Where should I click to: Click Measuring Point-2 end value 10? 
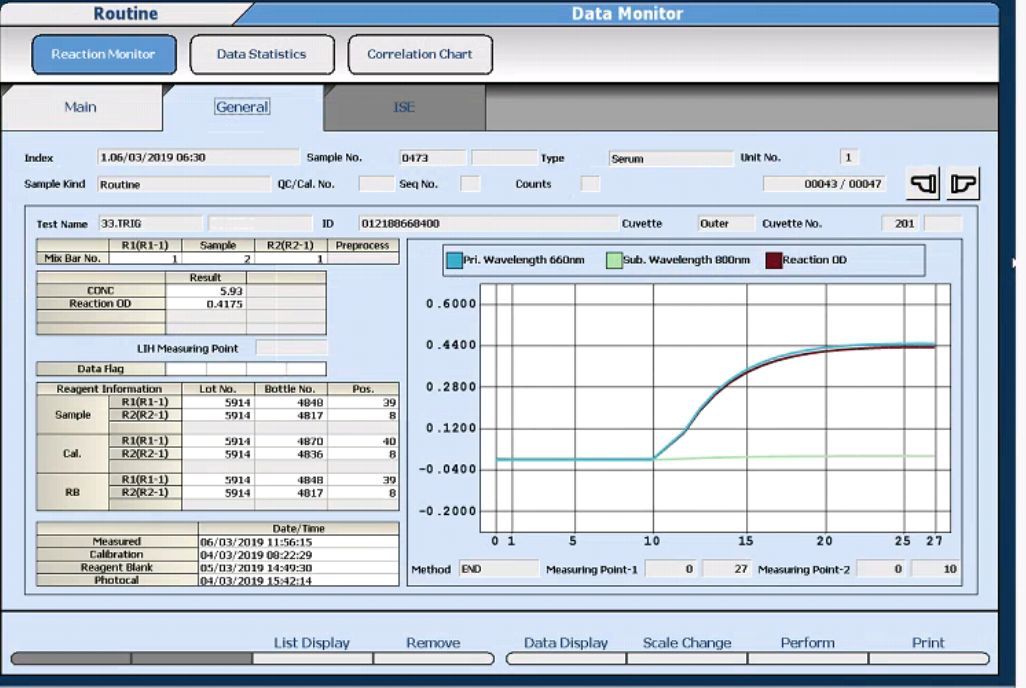pos(936,570)
